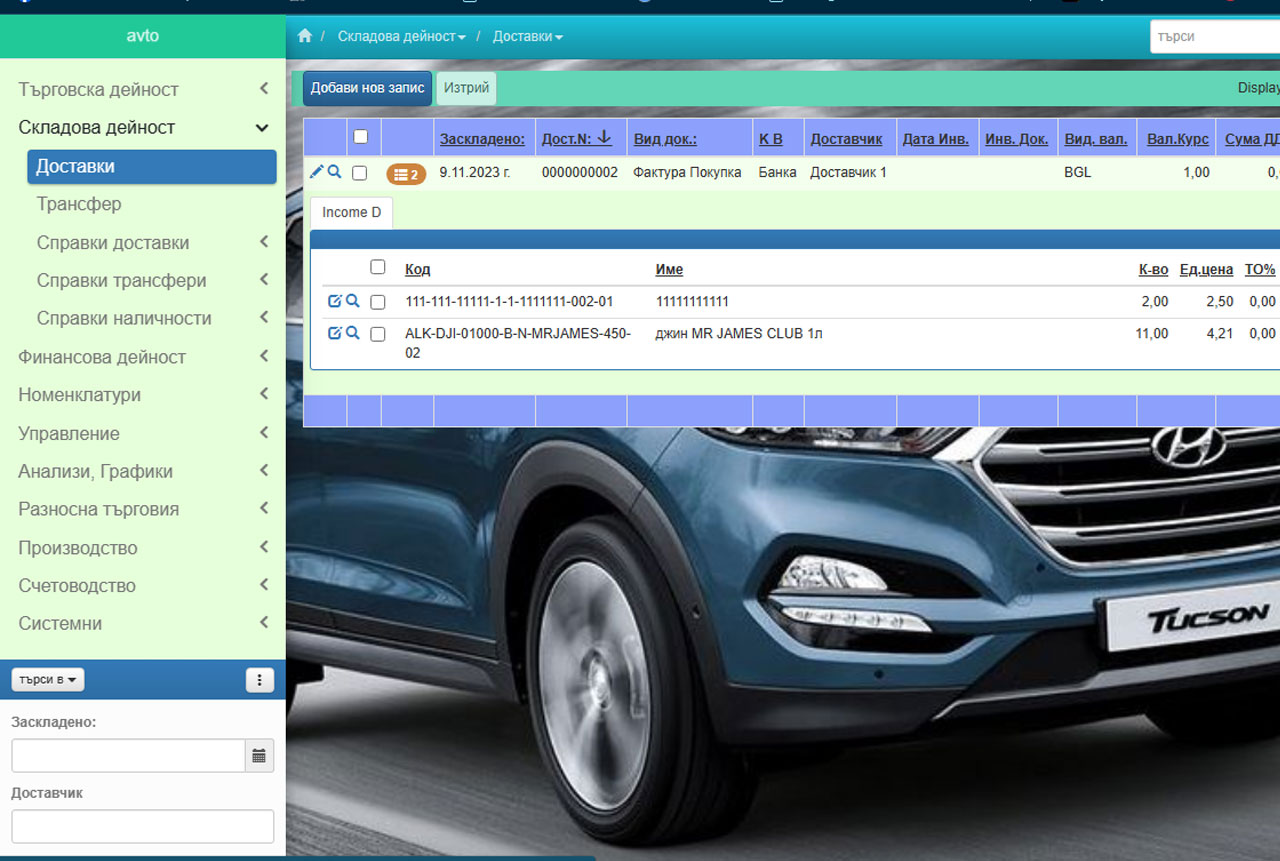The width and height of the screenshot is (1280, 861).
Task: Open Складова дейност breadcrumb dropdown
Action: point(402,36)
